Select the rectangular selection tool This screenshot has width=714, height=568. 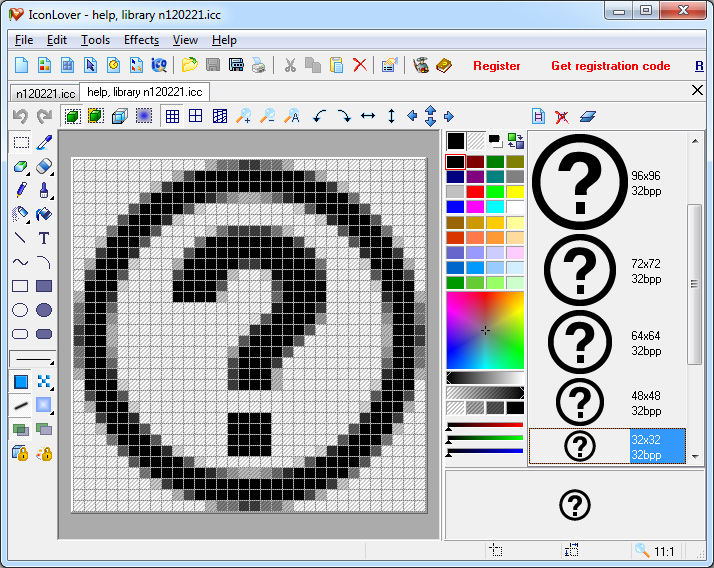(x=20, y=142)
